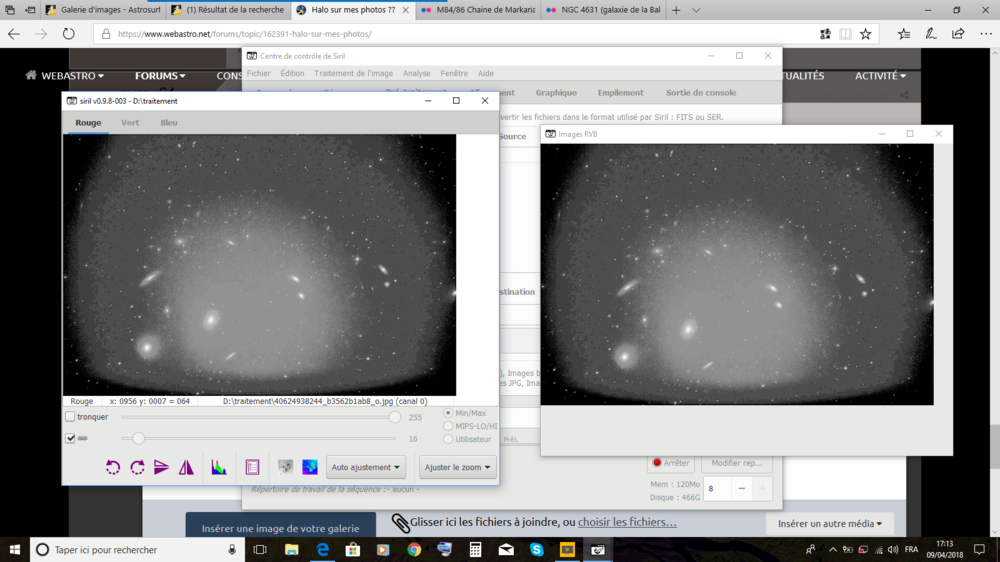The height and width of the screenshot is (562, 1000).
Task: Expand WEBASTRO site menu
Action: (x=72, y=75)
